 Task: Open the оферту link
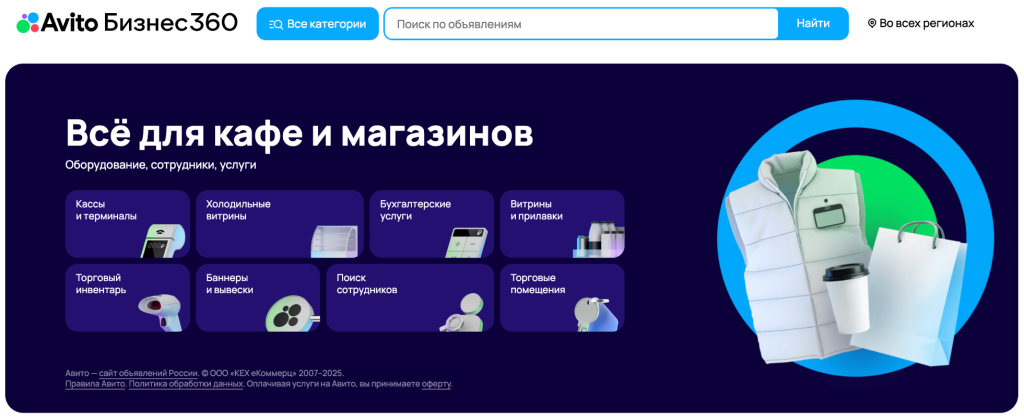tap(436, 384)
